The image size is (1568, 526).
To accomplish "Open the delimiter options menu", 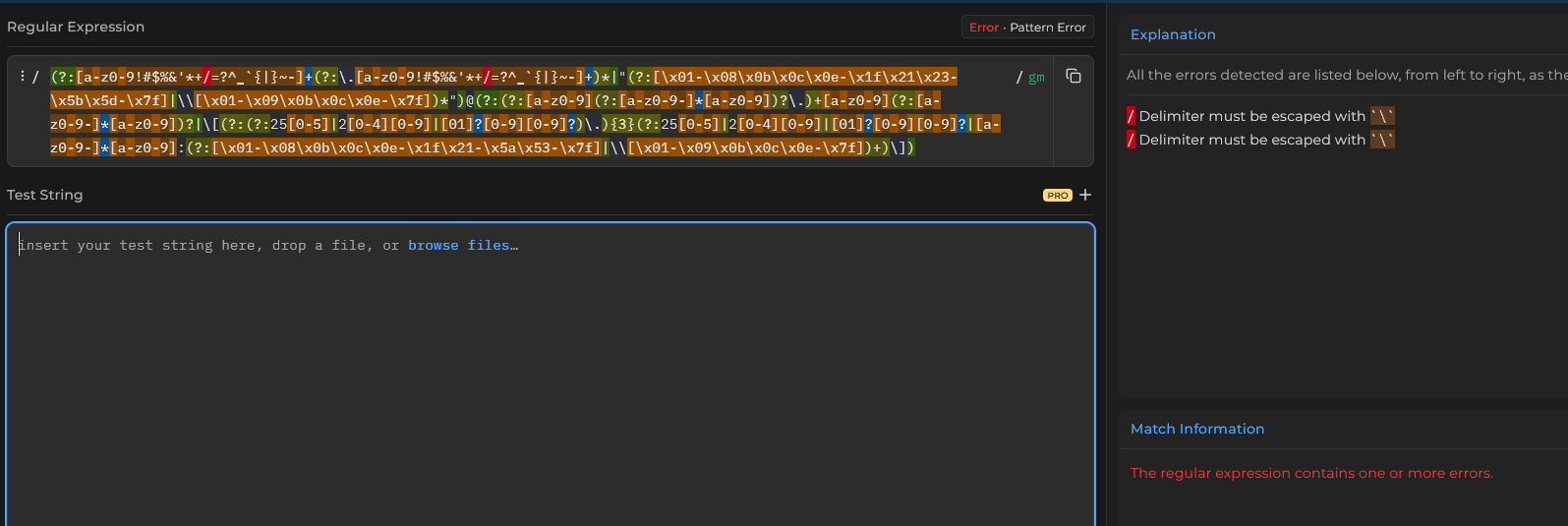I will pyautogui.click(x=23, y=77).
